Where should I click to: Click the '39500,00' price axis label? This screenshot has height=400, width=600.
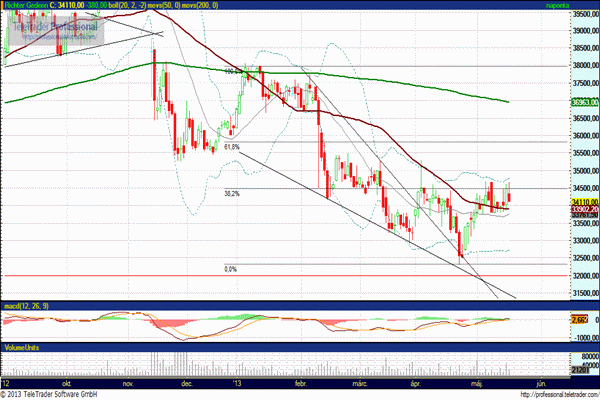coord(585,14)
